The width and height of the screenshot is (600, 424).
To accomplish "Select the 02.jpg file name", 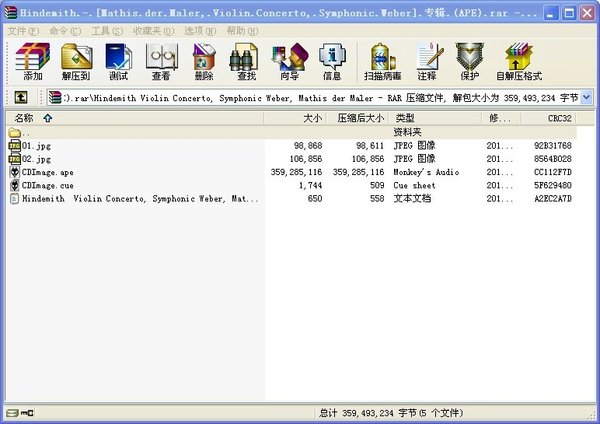I will tap(36, 159).
